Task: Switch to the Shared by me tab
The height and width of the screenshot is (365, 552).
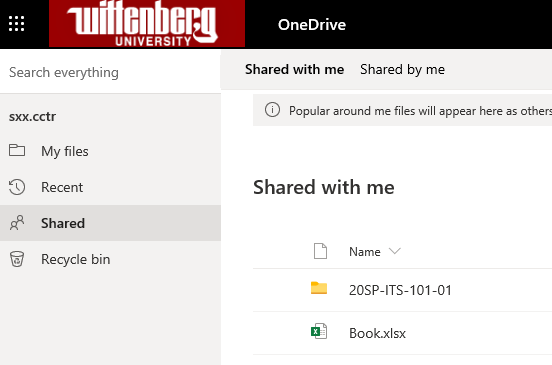Action: click(402, 69)
